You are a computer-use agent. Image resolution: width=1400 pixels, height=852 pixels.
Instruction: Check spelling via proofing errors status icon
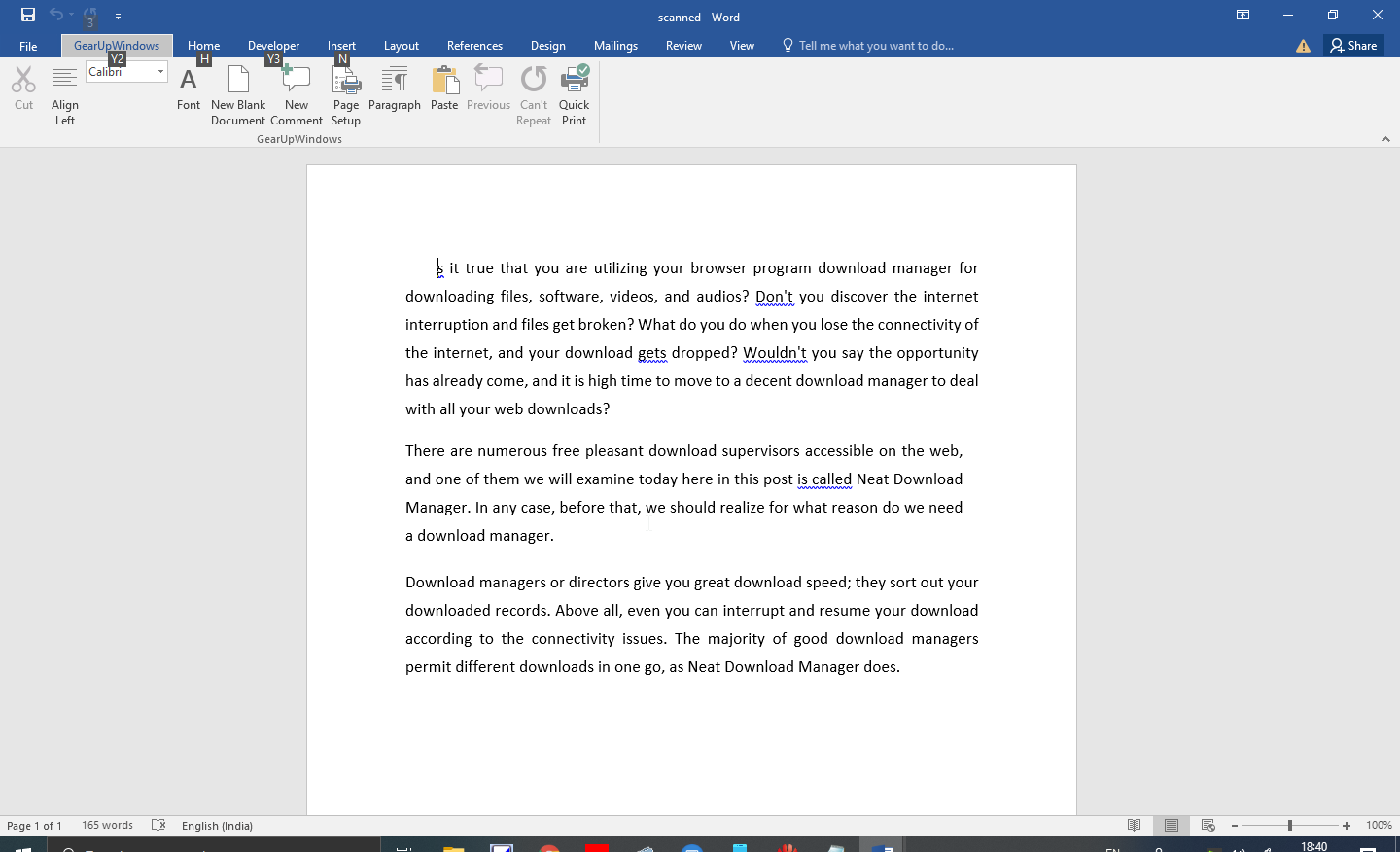157,825
